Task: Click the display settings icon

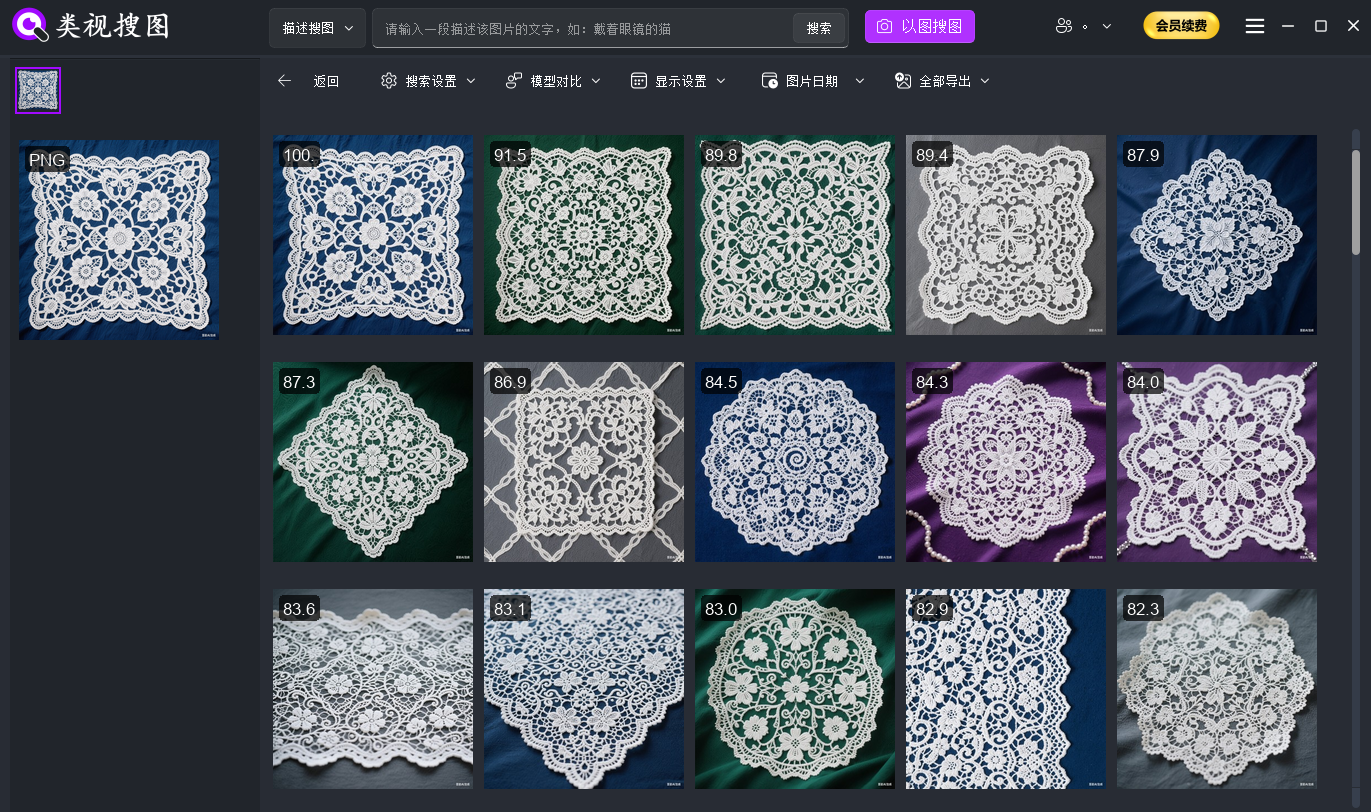Action: pos(639,81)
